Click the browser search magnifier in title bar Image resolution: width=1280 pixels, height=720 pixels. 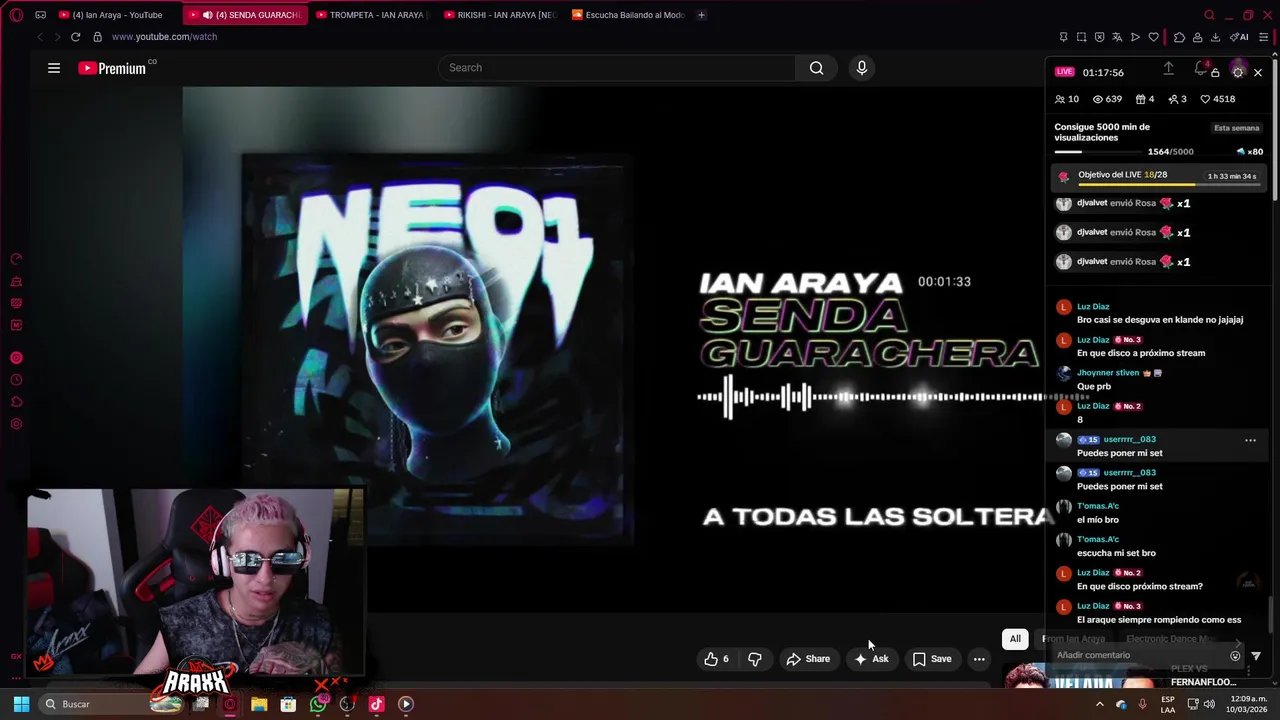pyautogui.click(x=1209, y=15)
